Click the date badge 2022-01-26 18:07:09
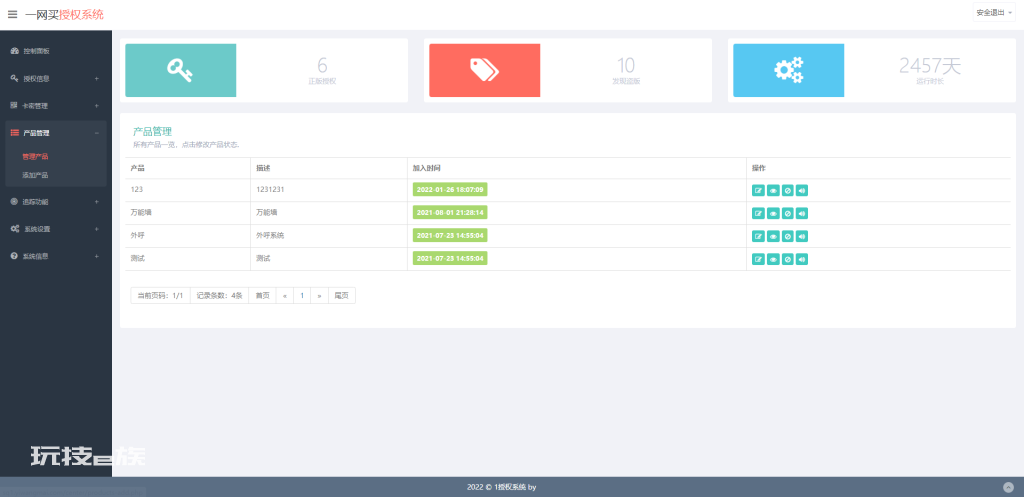This screenshot has height=497, width=1024. pyautogui.click(x=450, y=189)
